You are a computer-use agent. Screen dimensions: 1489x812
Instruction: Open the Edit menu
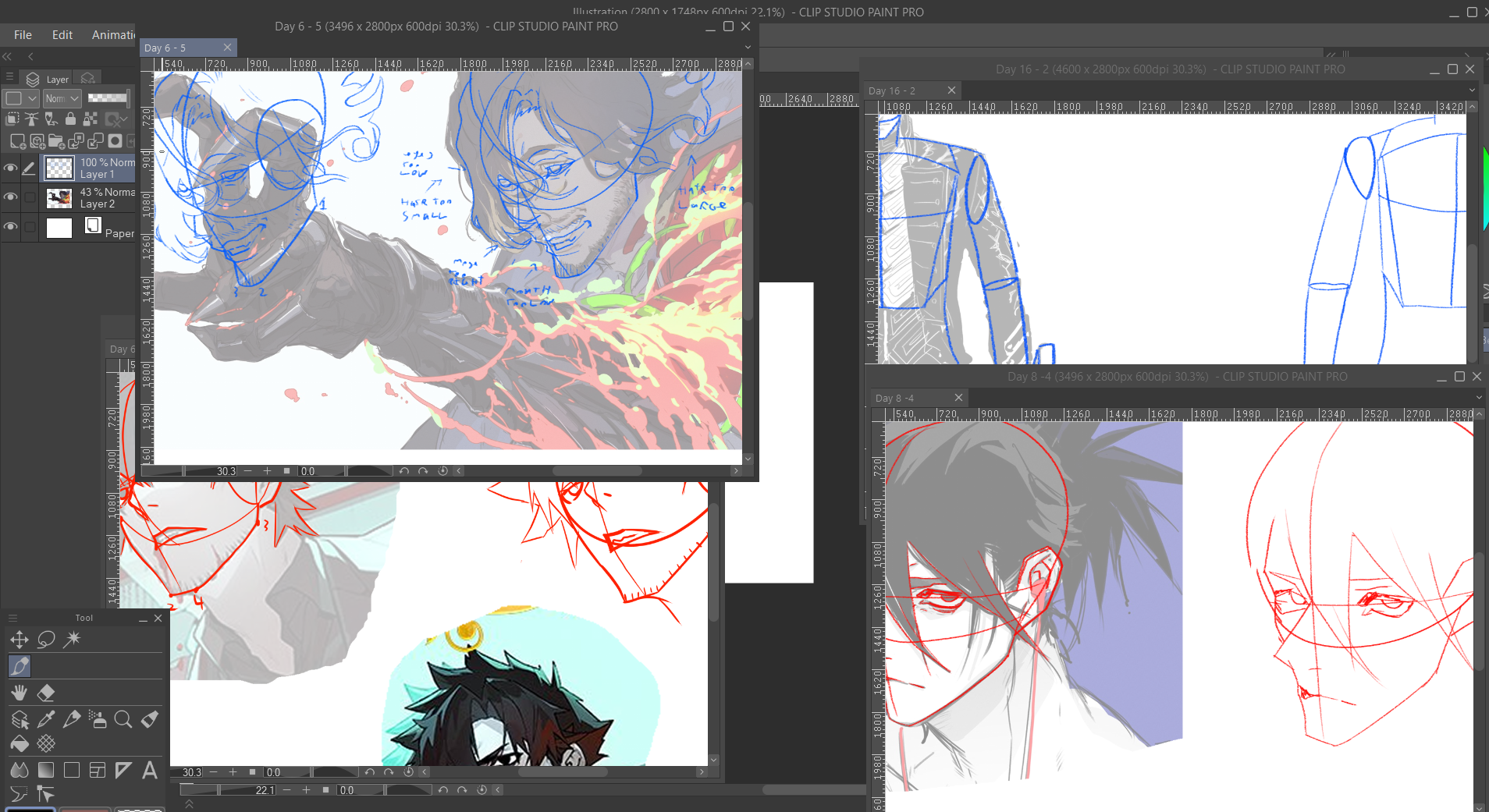pyautogui.click(x=62, y=34)
